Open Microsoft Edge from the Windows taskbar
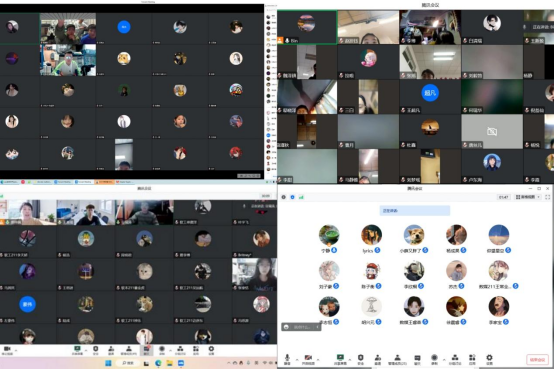 [158, 363]
